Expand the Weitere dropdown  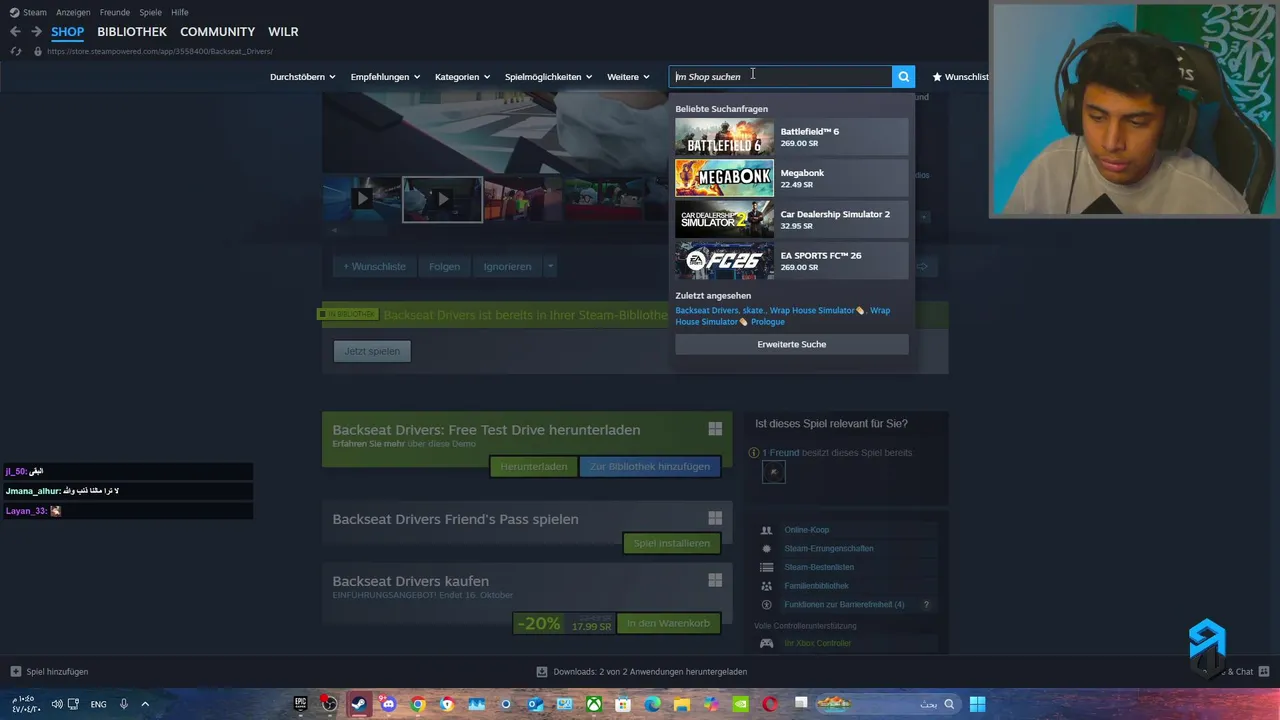628,77
